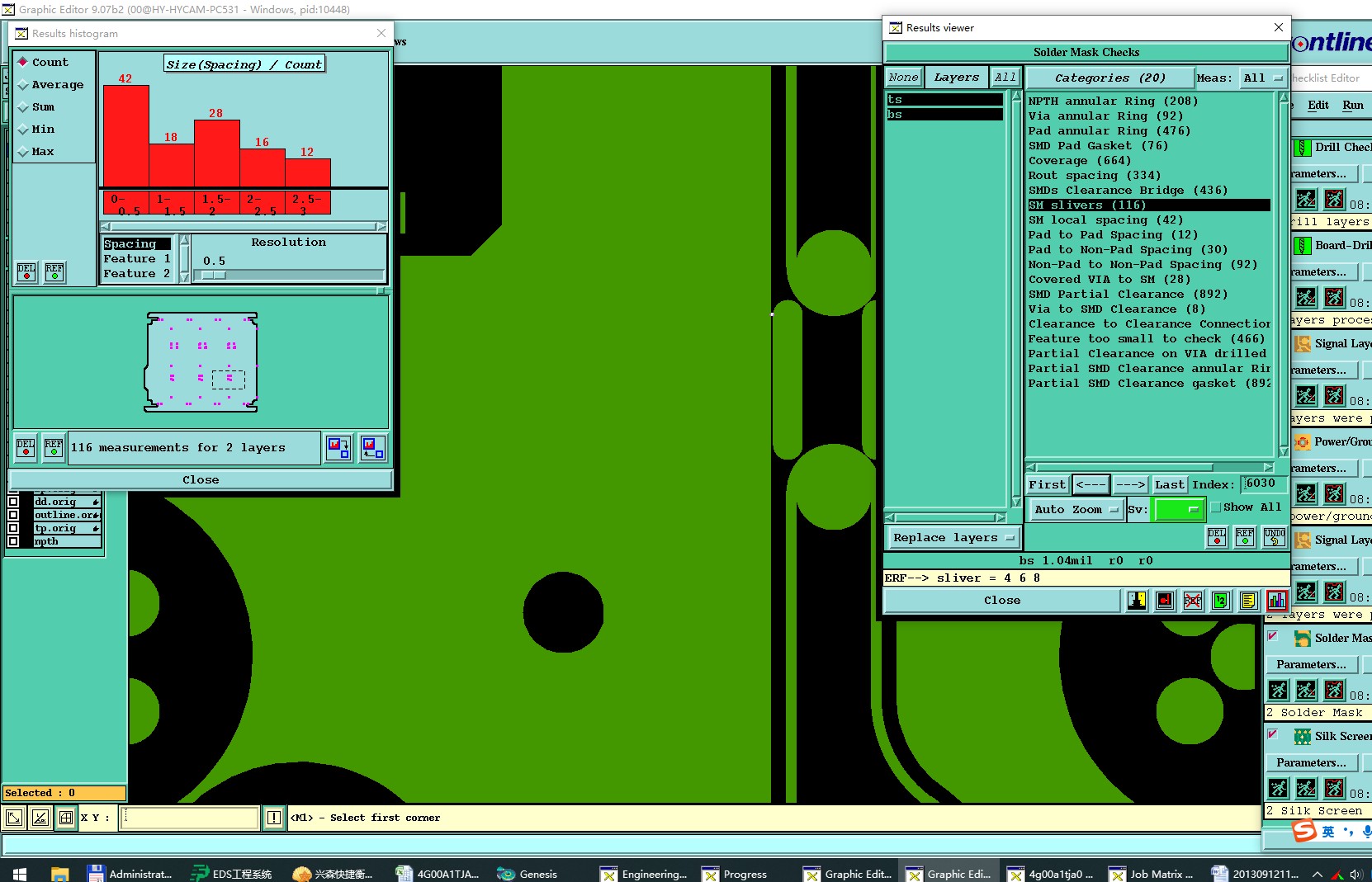This screenshot has width=1372, height=882.
Task: Open the Run menu in Checklist Editor
Action: [x=1353, y=106]
